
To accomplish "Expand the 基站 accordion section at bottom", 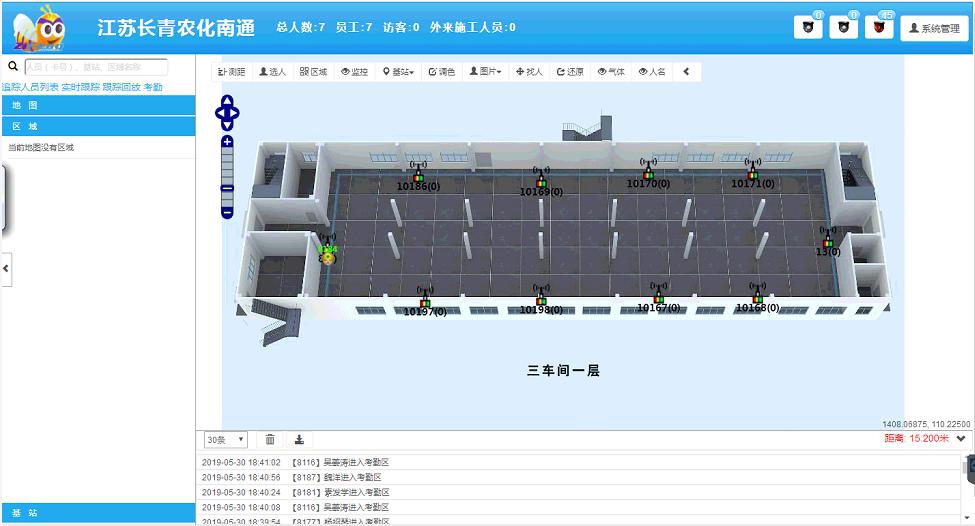I will (x=98, y=513).
